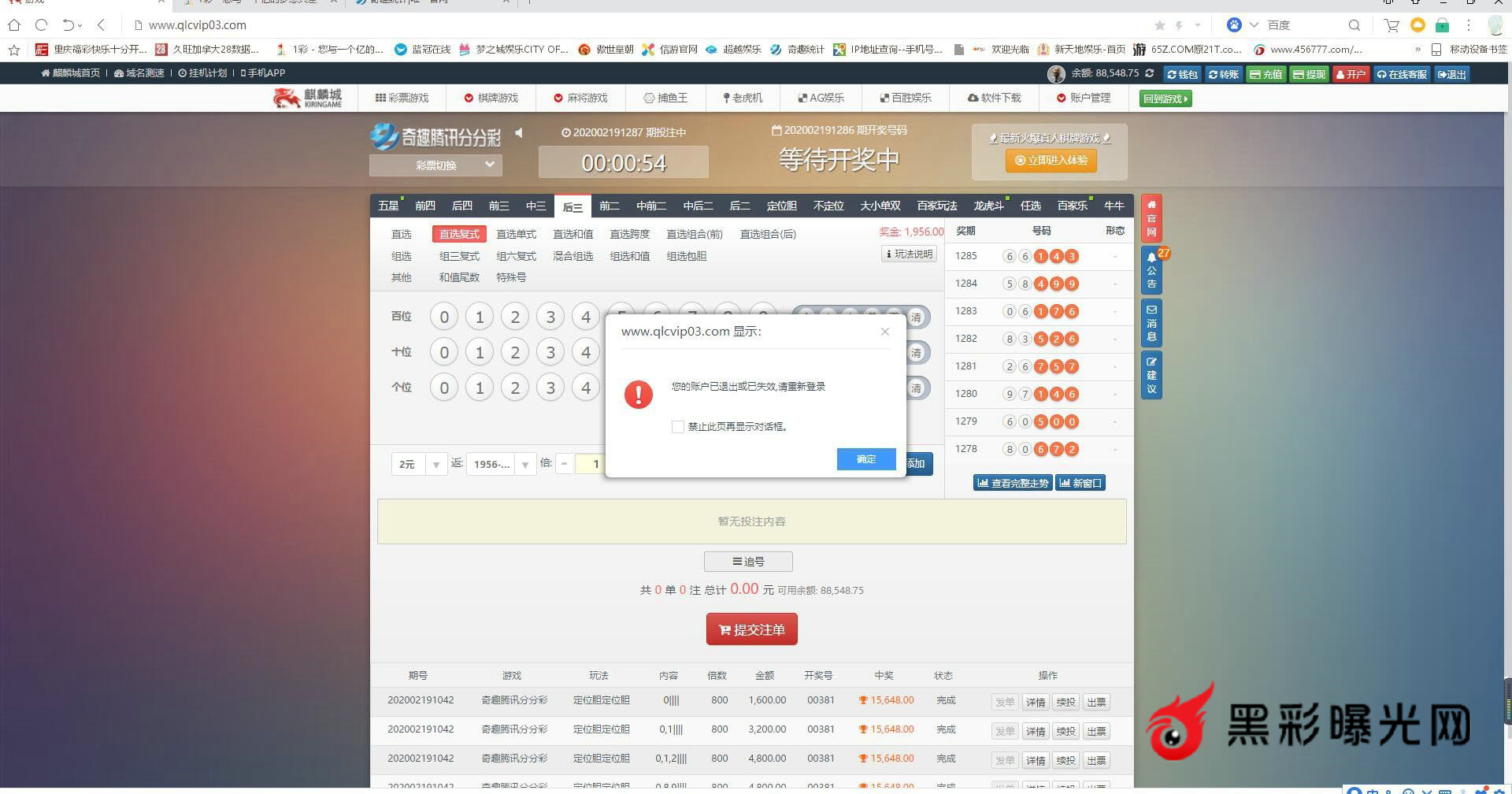Screen dimensions: 1512x794
Task: Click the browser reload icon
Action: [x=41, y=25]
